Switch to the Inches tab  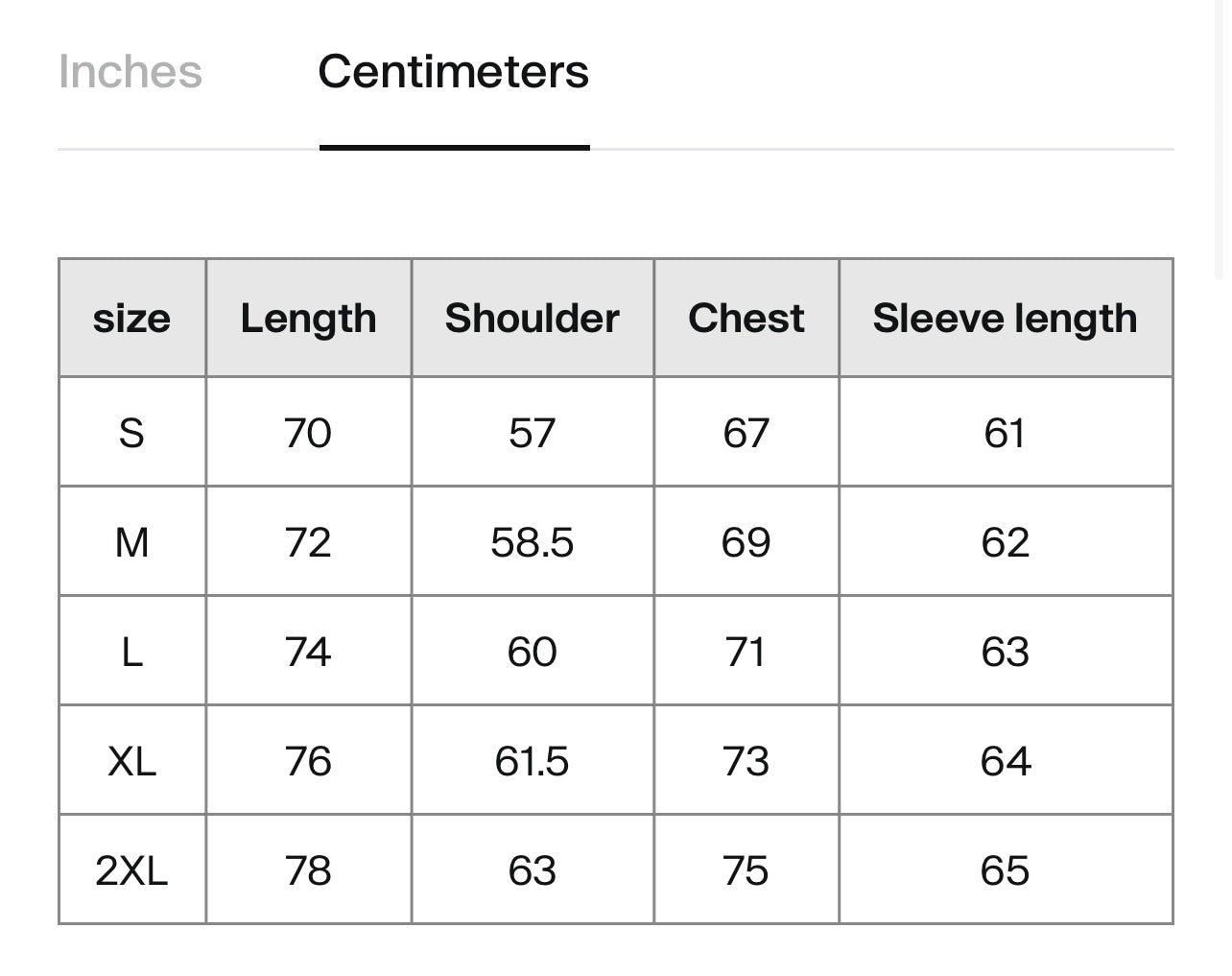[x=130, y=72]
